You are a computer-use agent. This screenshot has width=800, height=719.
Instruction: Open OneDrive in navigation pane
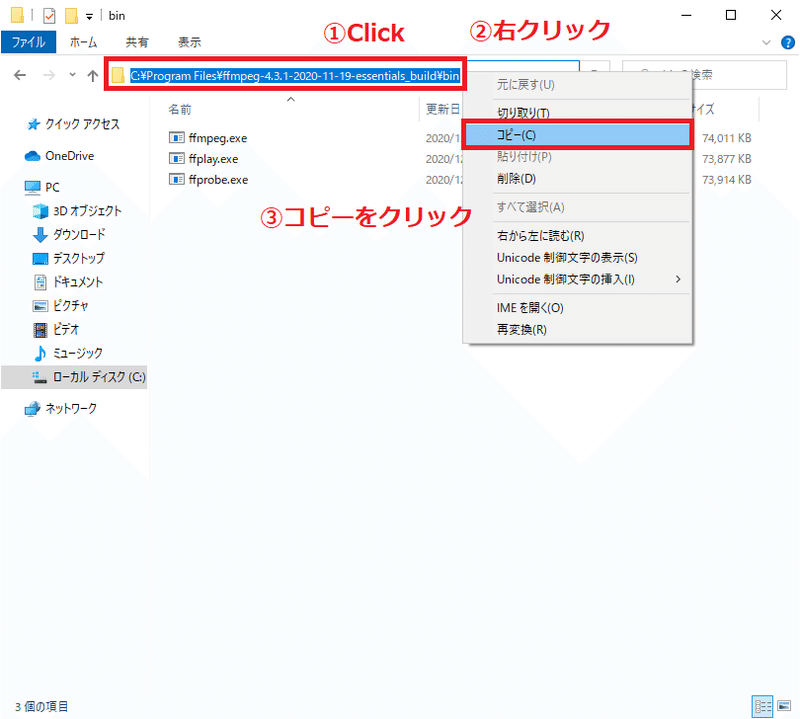click(69, 156)
